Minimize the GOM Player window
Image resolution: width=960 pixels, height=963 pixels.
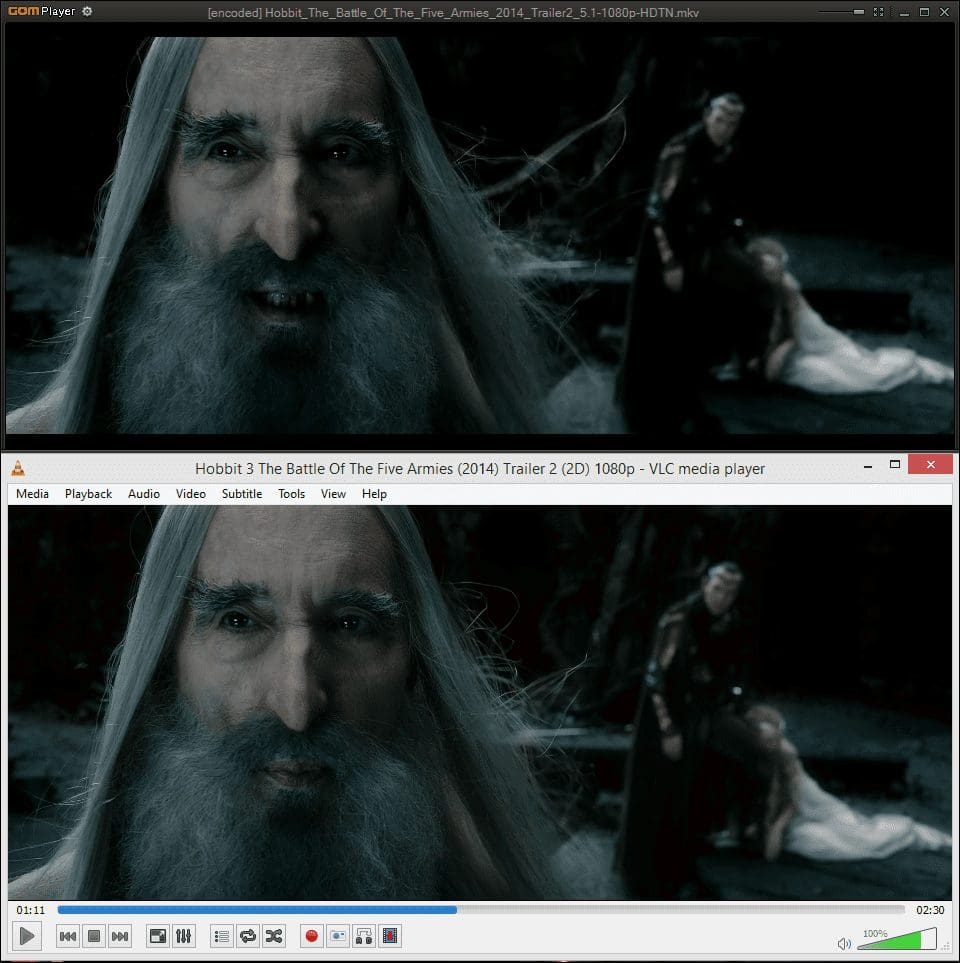[904, 12]
